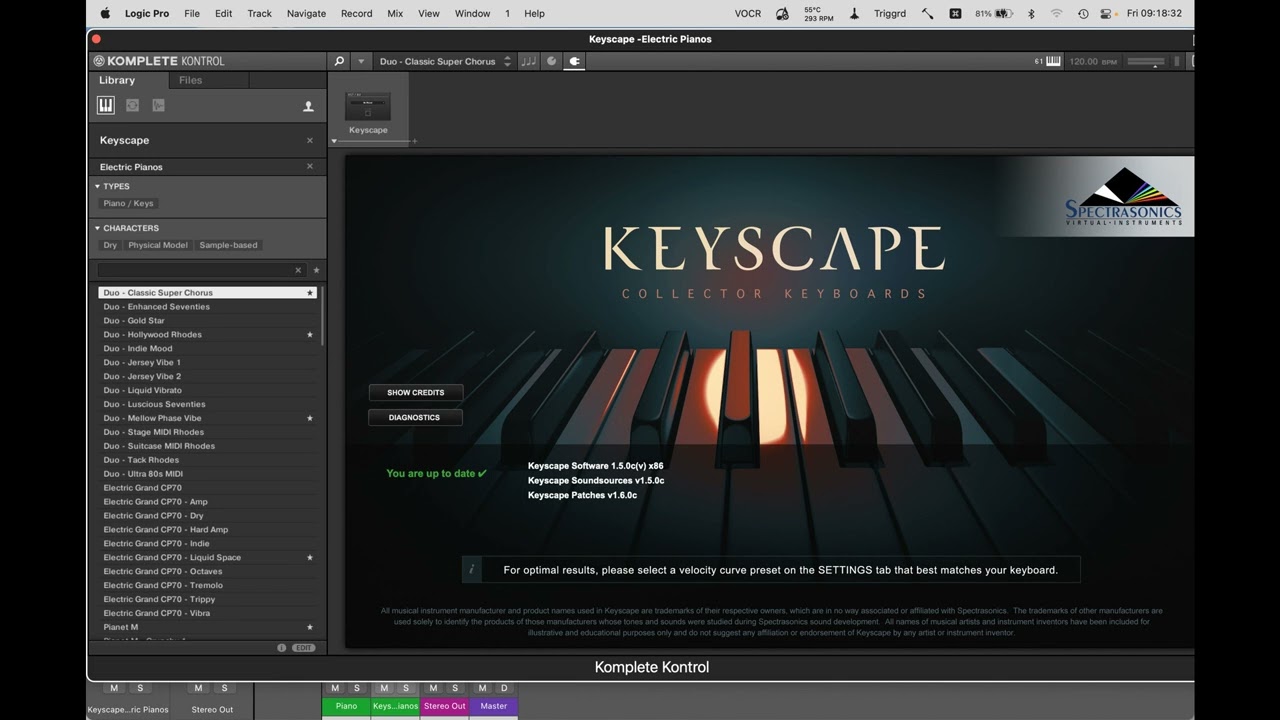Click the SHOW CREDITS button
This screenshot has width=1280, height=720.
click(x=416, y=392)
